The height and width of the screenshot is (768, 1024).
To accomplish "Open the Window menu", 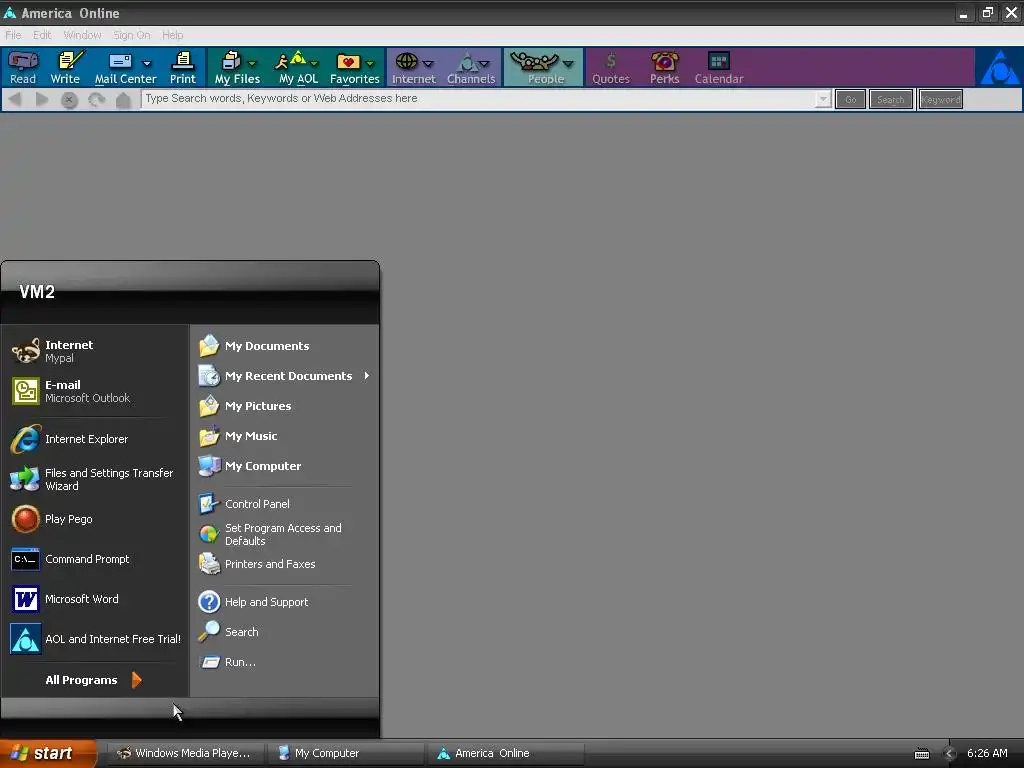I will [82, 35].
